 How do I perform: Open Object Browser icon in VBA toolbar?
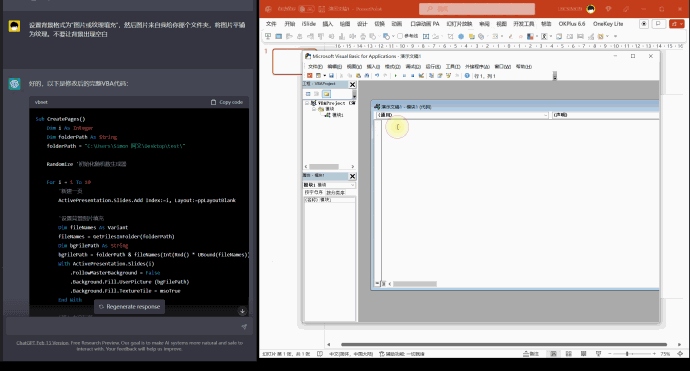point(448,76)
